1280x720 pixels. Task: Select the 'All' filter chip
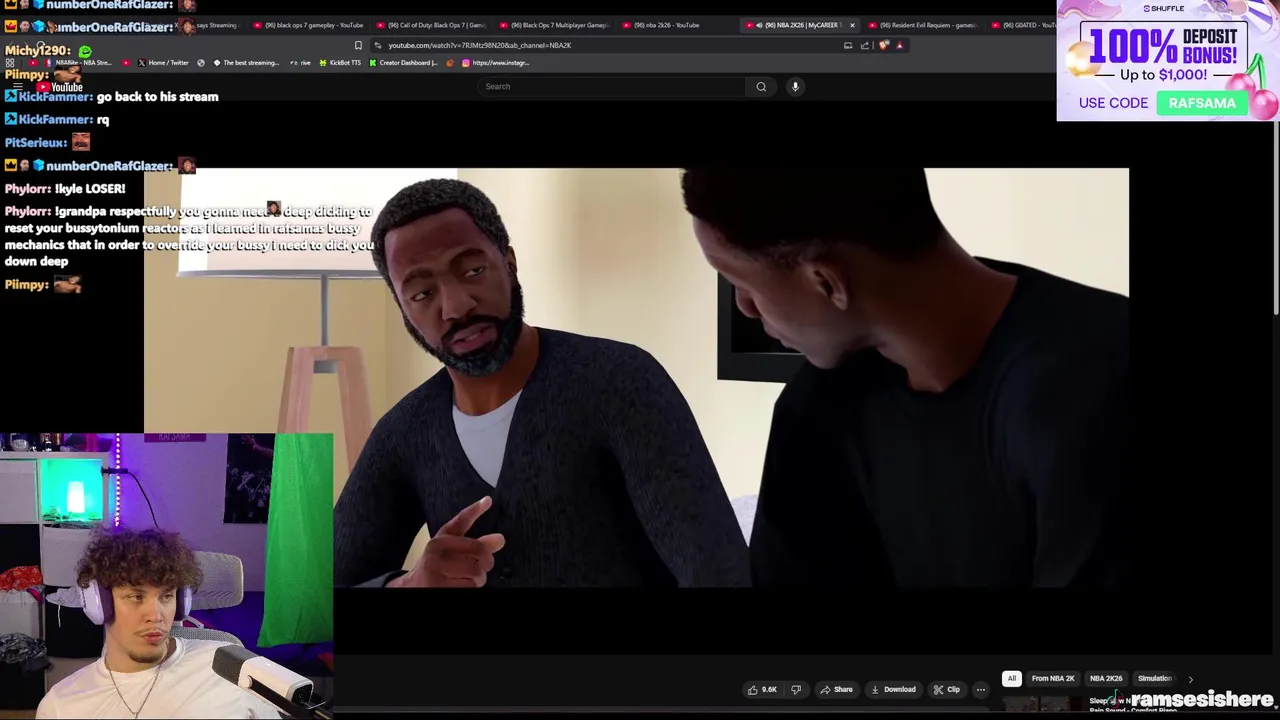[1011, 679]
